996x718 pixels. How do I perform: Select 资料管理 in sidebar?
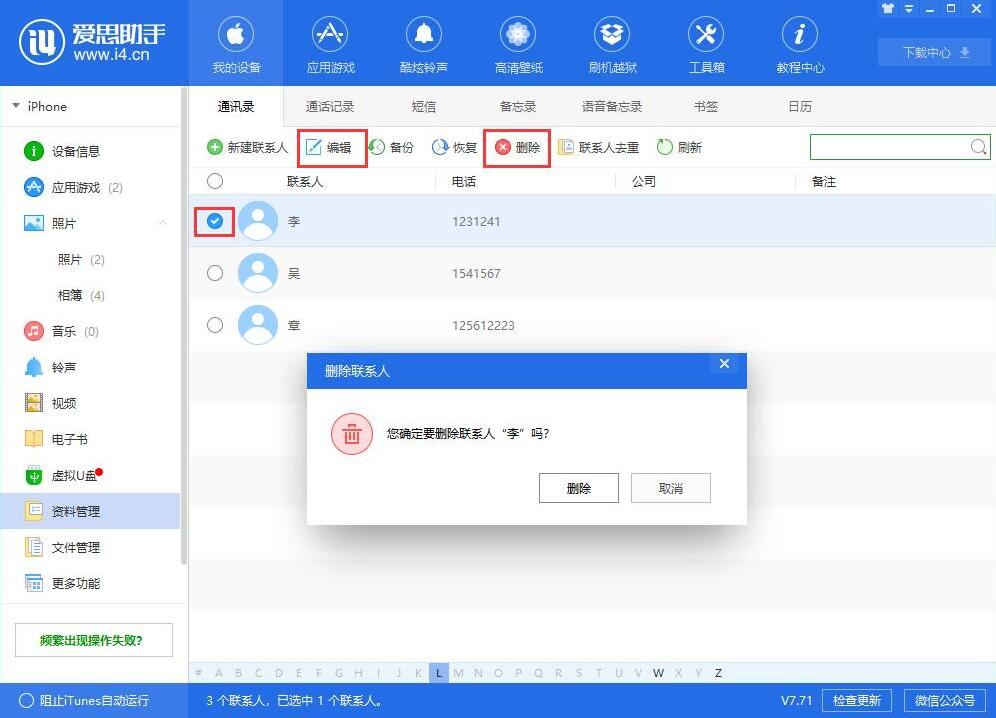(x=90, y=511)
